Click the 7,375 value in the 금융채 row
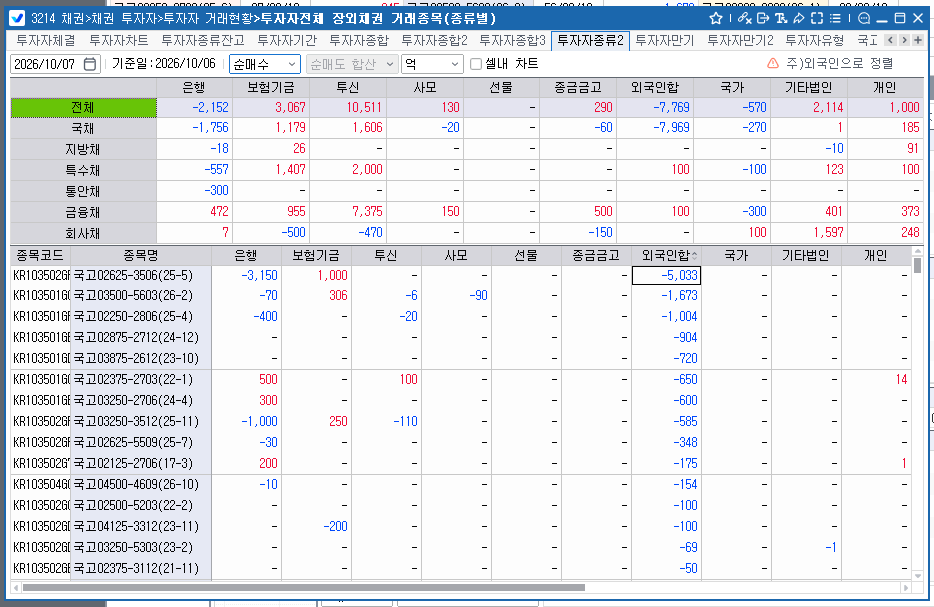The image size is (934, 607). click(367, 211)
